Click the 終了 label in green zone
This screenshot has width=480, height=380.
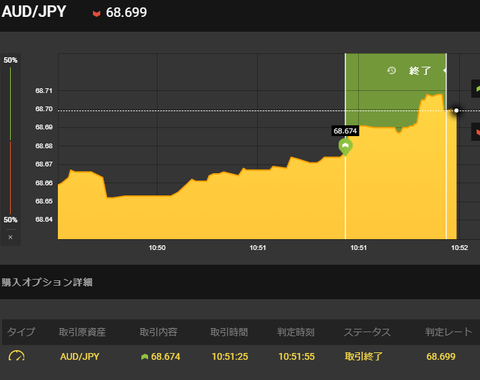(420, 71)
